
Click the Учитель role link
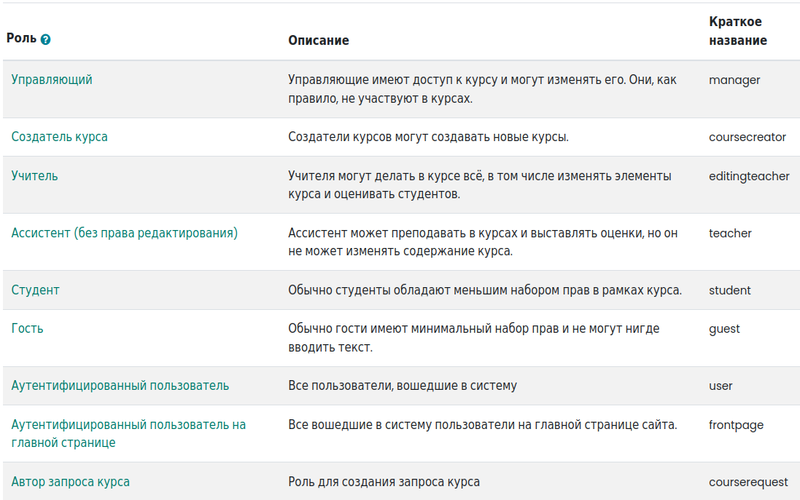[34, 176]
